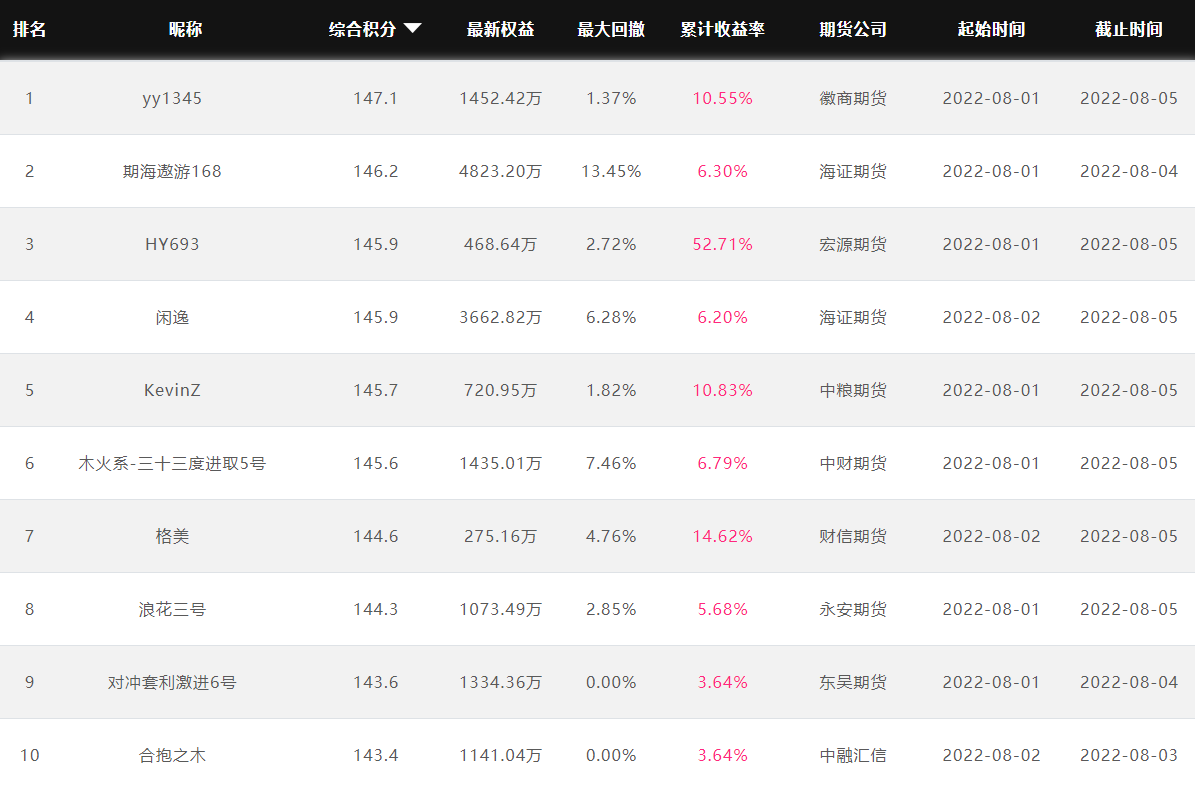Click drawdown 6.28% value
Image resolution: width=1195 pixels, height=787 pixels.
pyautogui.click(x=611, y=317)
